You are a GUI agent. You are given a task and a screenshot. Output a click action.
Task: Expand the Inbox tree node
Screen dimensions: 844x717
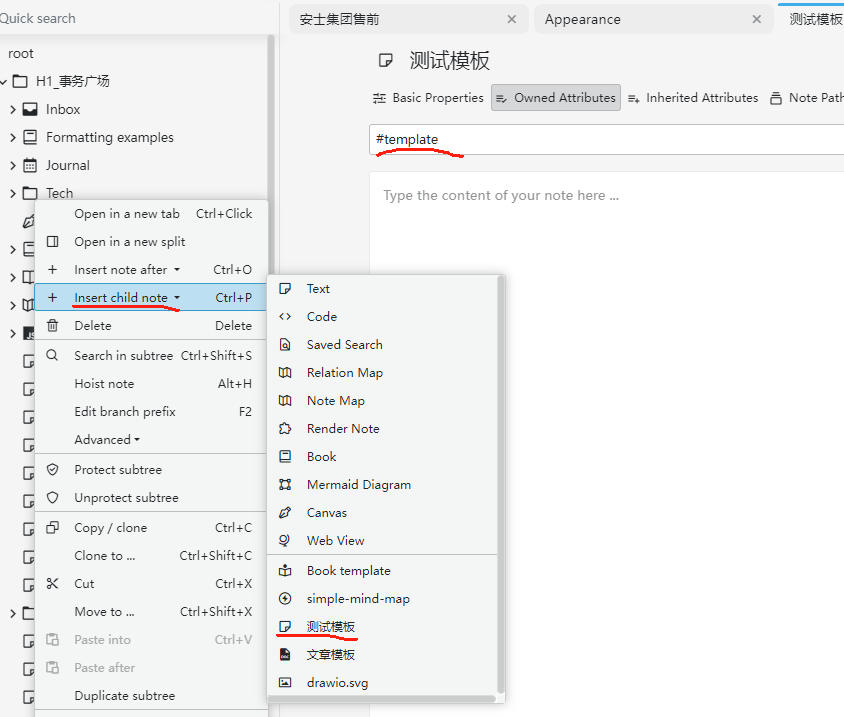pos(13,110)
